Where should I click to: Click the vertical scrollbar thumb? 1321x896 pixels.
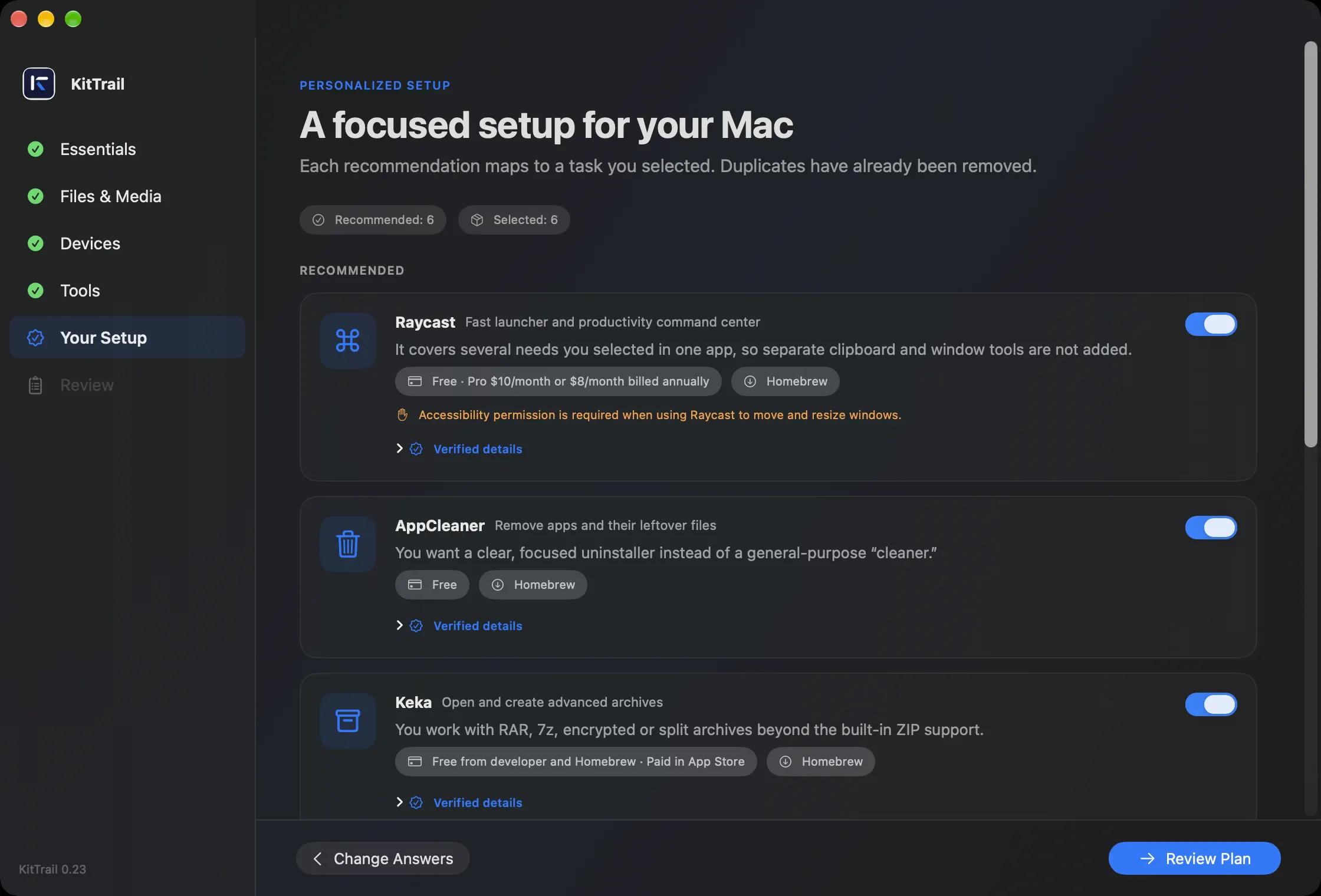(1310, 245)
